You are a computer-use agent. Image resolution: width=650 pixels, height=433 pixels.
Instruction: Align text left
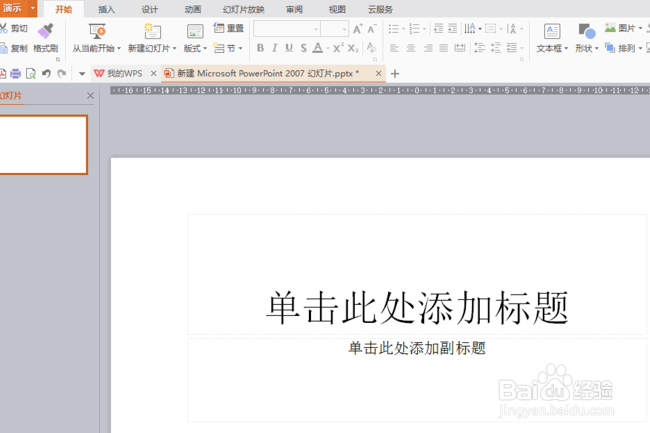coord(394,48)
